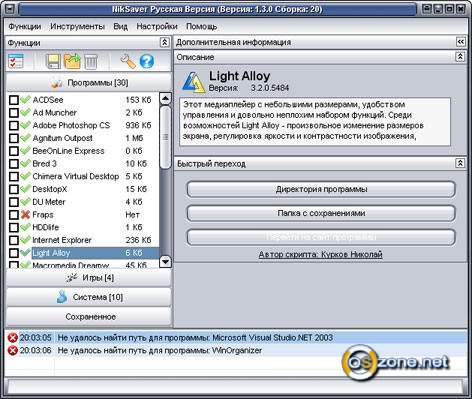The height and width of the screenshot is (399, 472).
Task: Click the red error icon for Visual Studio message
Action: tap(13, 338)
